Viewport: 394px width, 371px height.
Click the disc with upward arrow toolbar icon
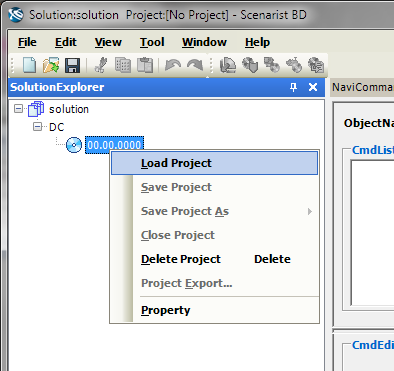[x=294, y=65]
